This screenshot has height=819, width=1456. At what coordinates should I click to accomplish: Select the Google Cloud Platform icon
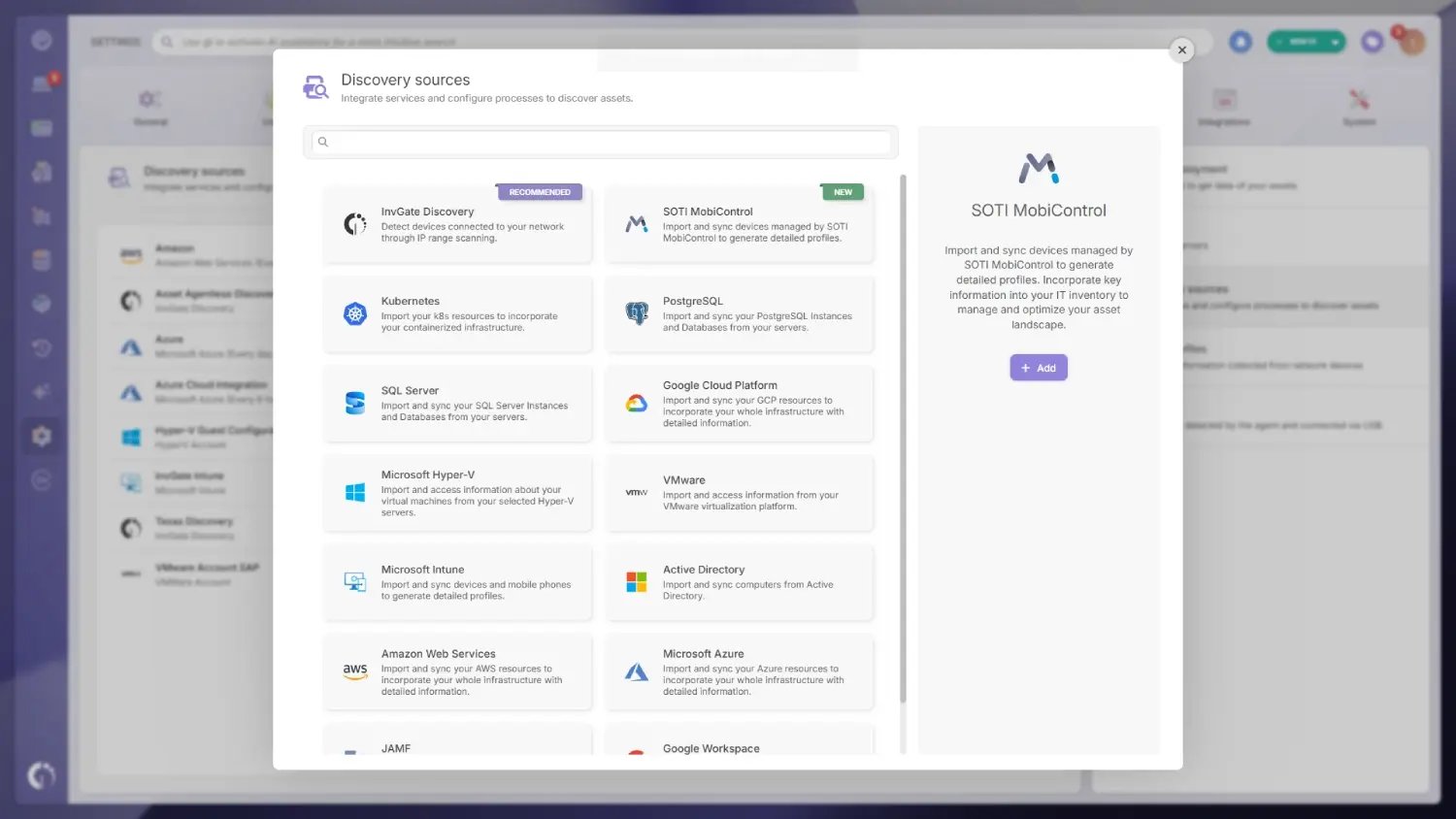coord(637,404)
